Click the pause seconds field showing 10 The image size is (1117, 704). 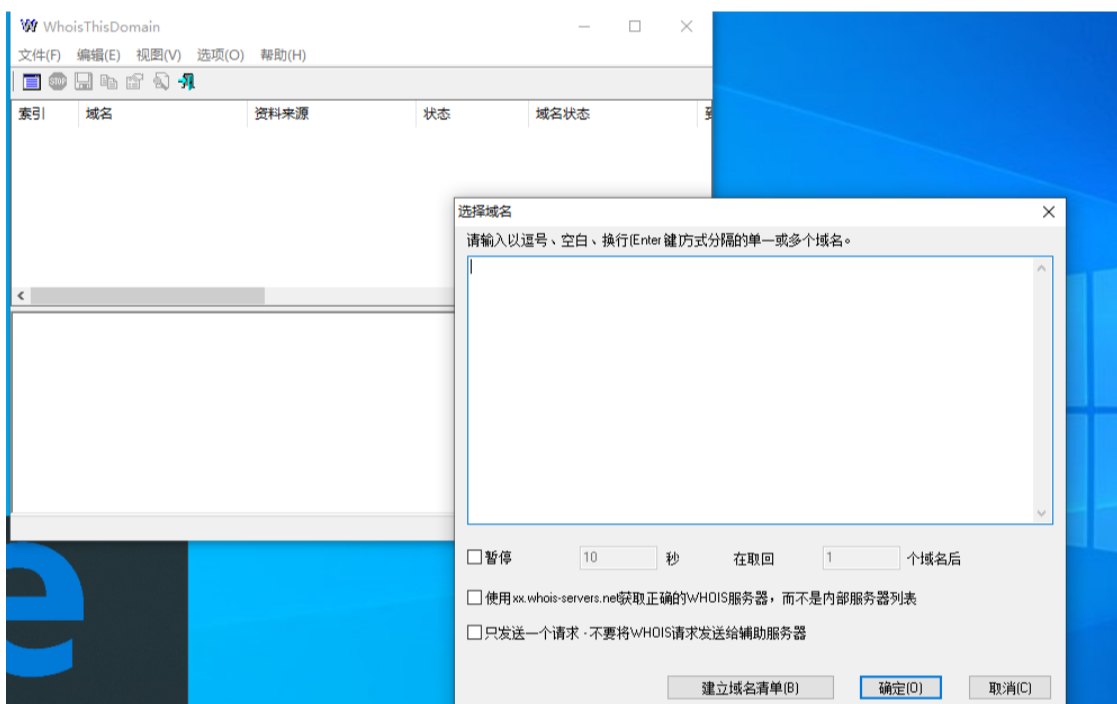(x=618, y=558)
